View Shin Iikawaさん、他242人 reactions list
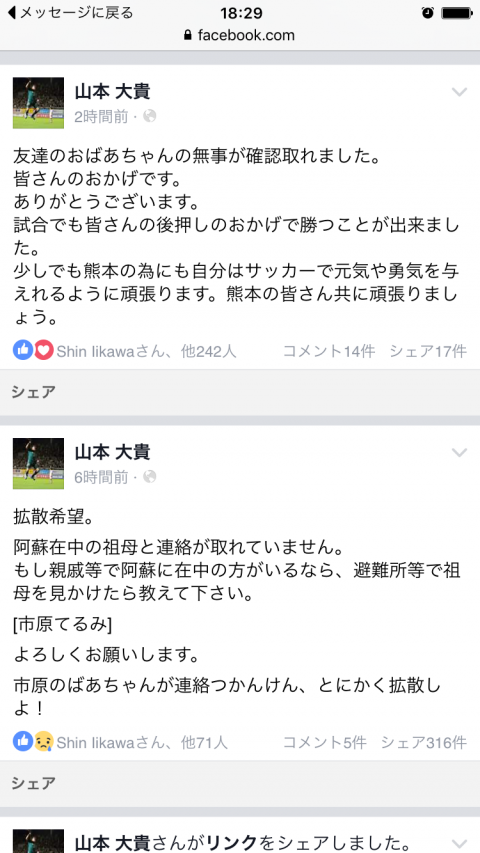480x853 pixels. (x=146, y=351)
